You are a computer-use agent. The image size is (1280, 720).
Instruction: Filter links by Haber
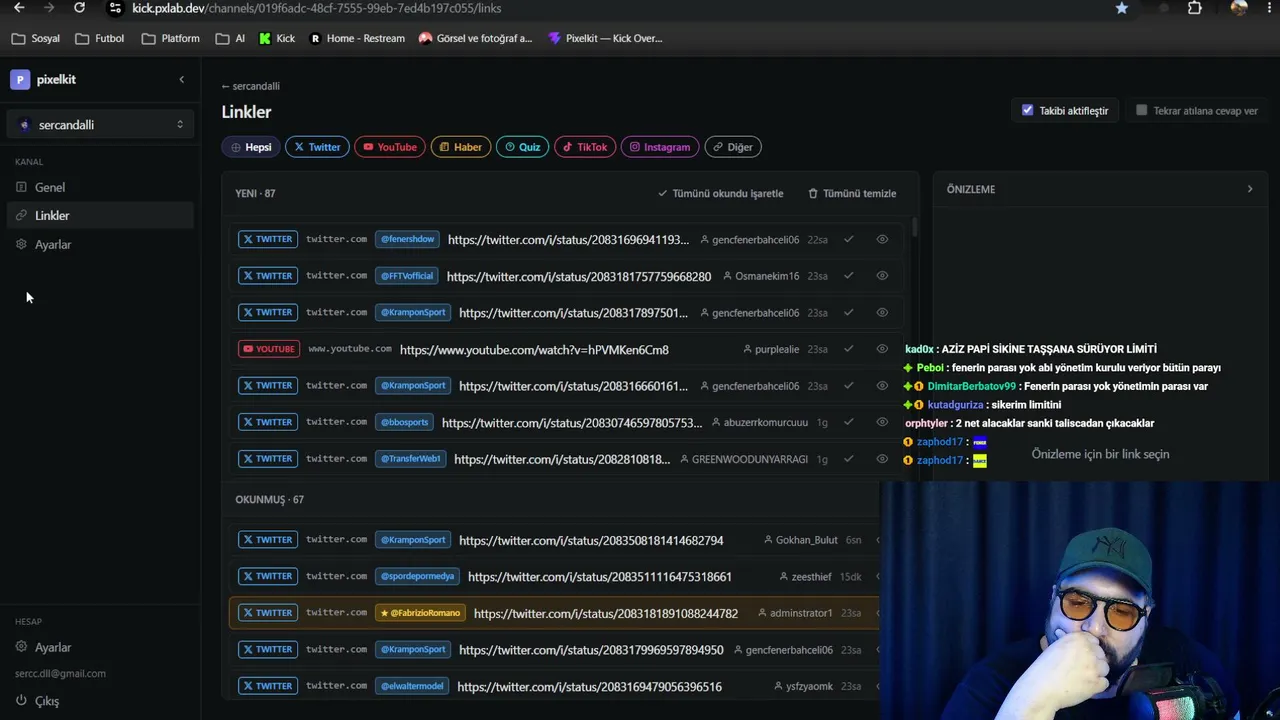click(461, 147)
